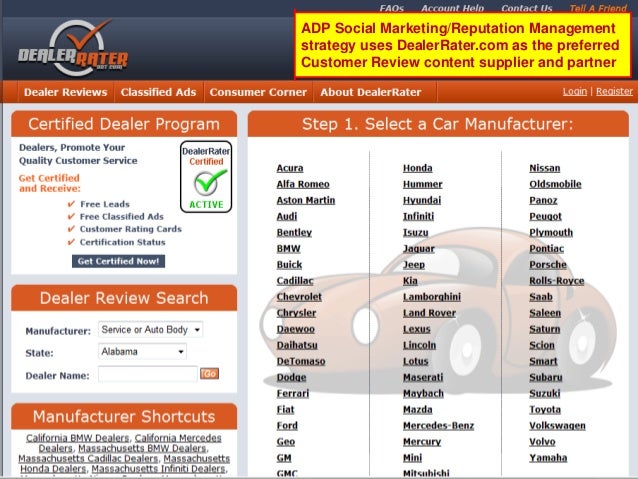Select Mercedes-Benz manufacturer

(438, 426)
